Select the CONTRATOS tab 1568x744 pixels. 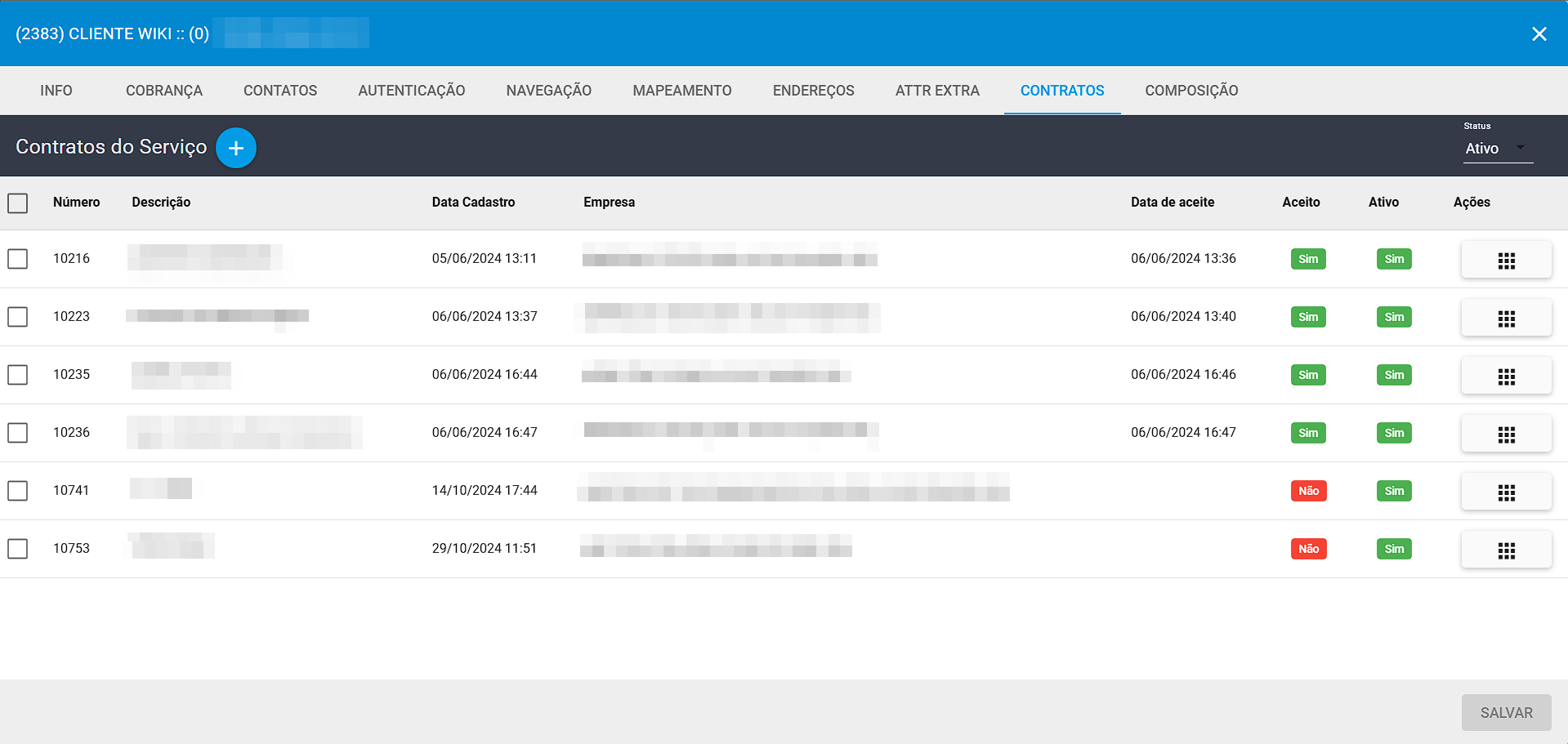(x=1062, y=91)
